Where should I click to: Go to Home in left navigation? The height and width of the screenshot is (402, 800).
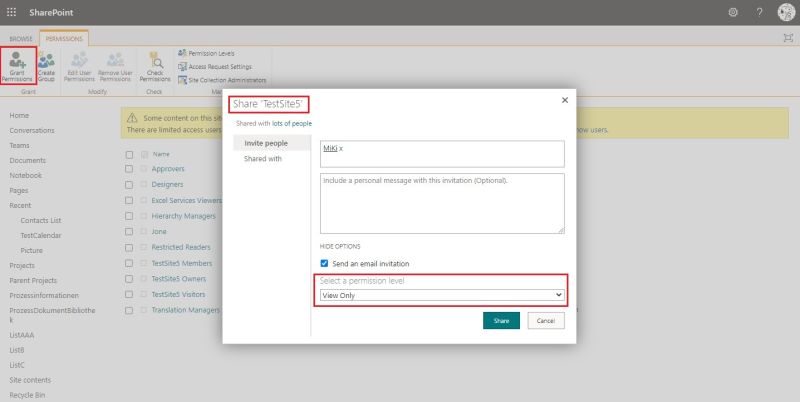19,116
